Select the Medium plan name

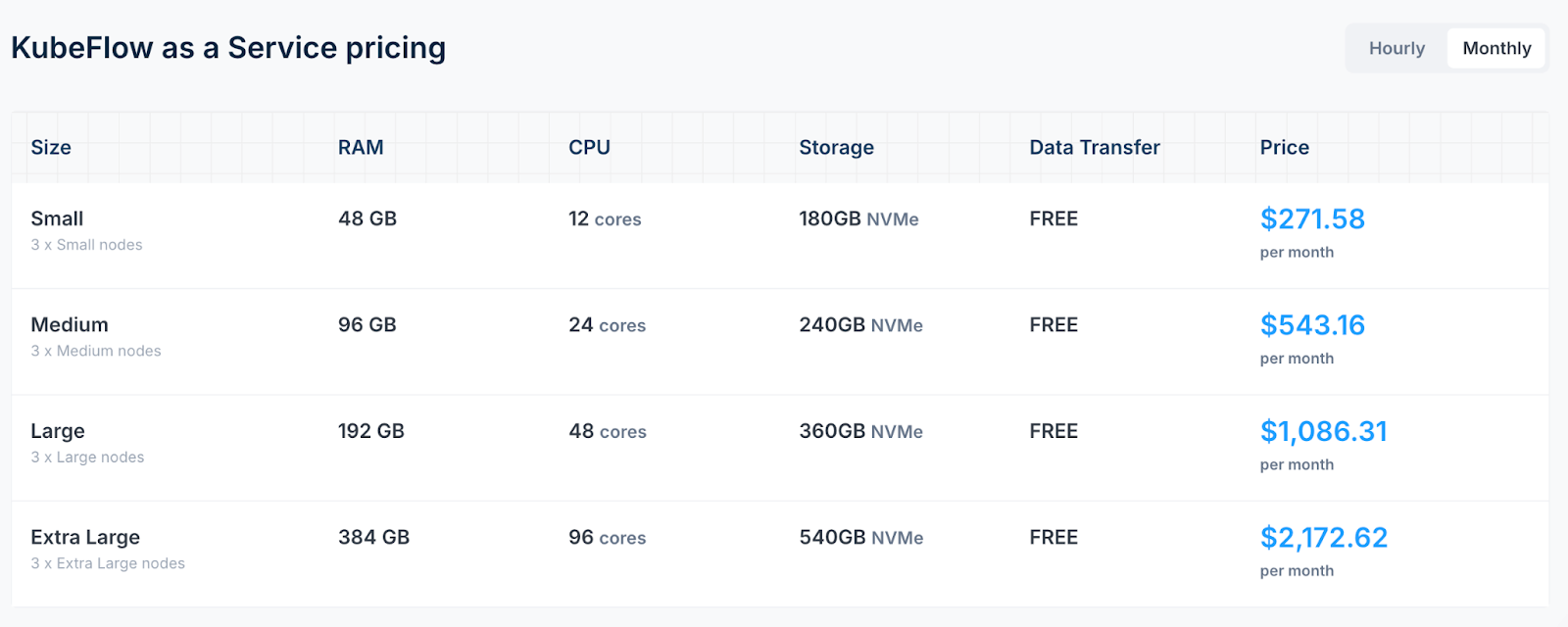pos(70,324)
